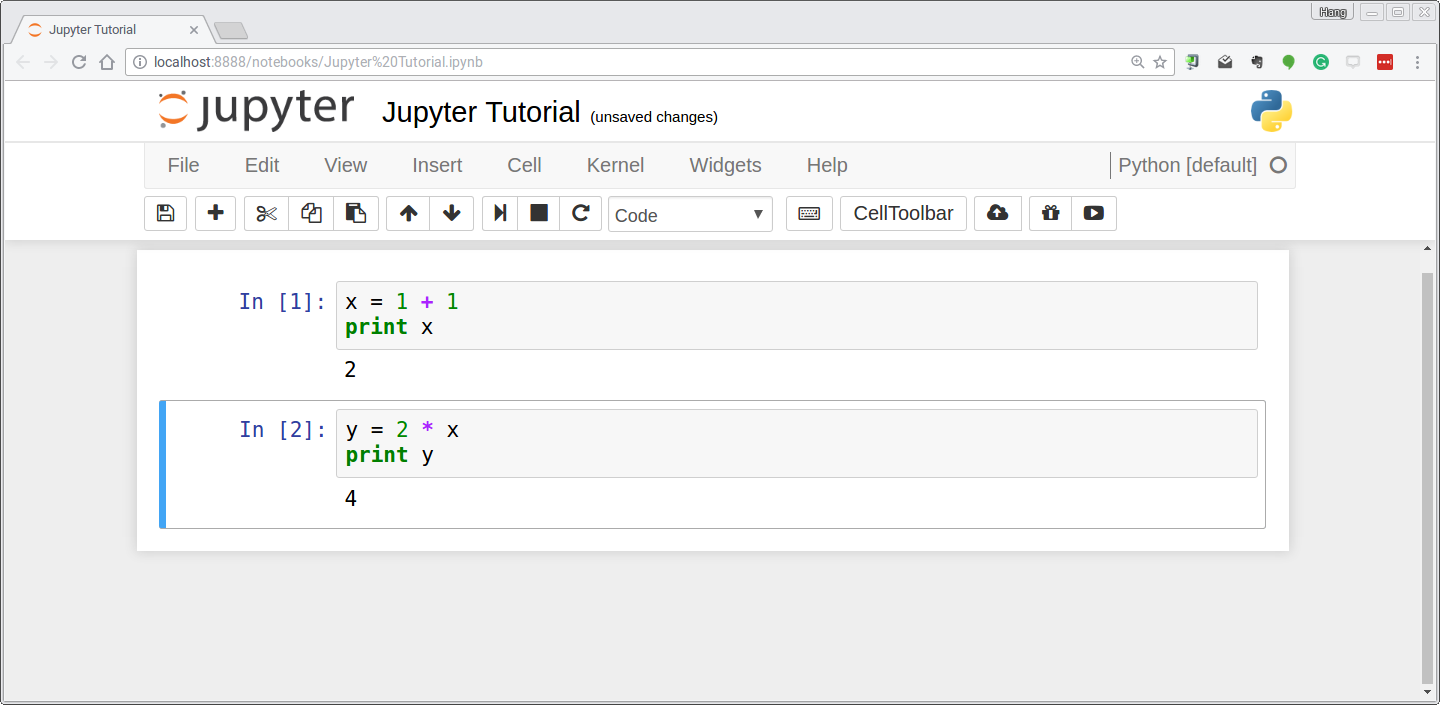This screenshot has width=1440, height=705.
Task: Copy the selected cell using the copy icon
Action: (310, 213)
